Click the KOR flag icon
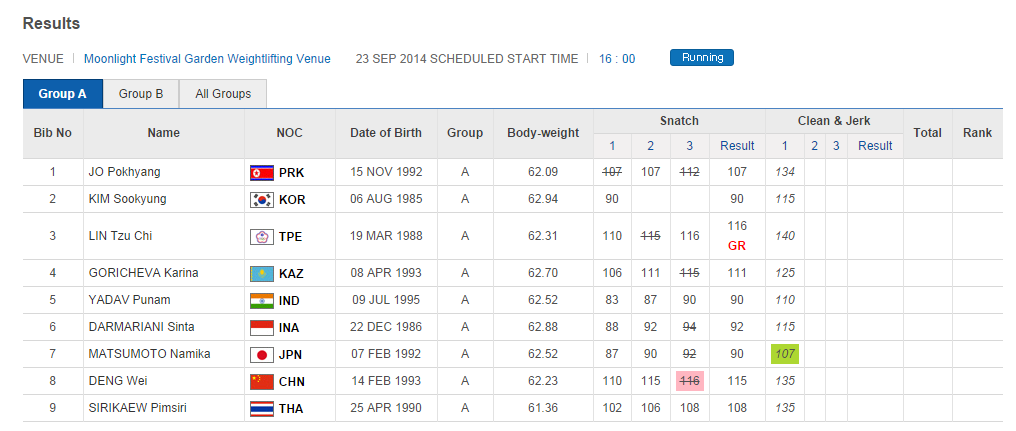1016x431 pixels. point(261,200)
